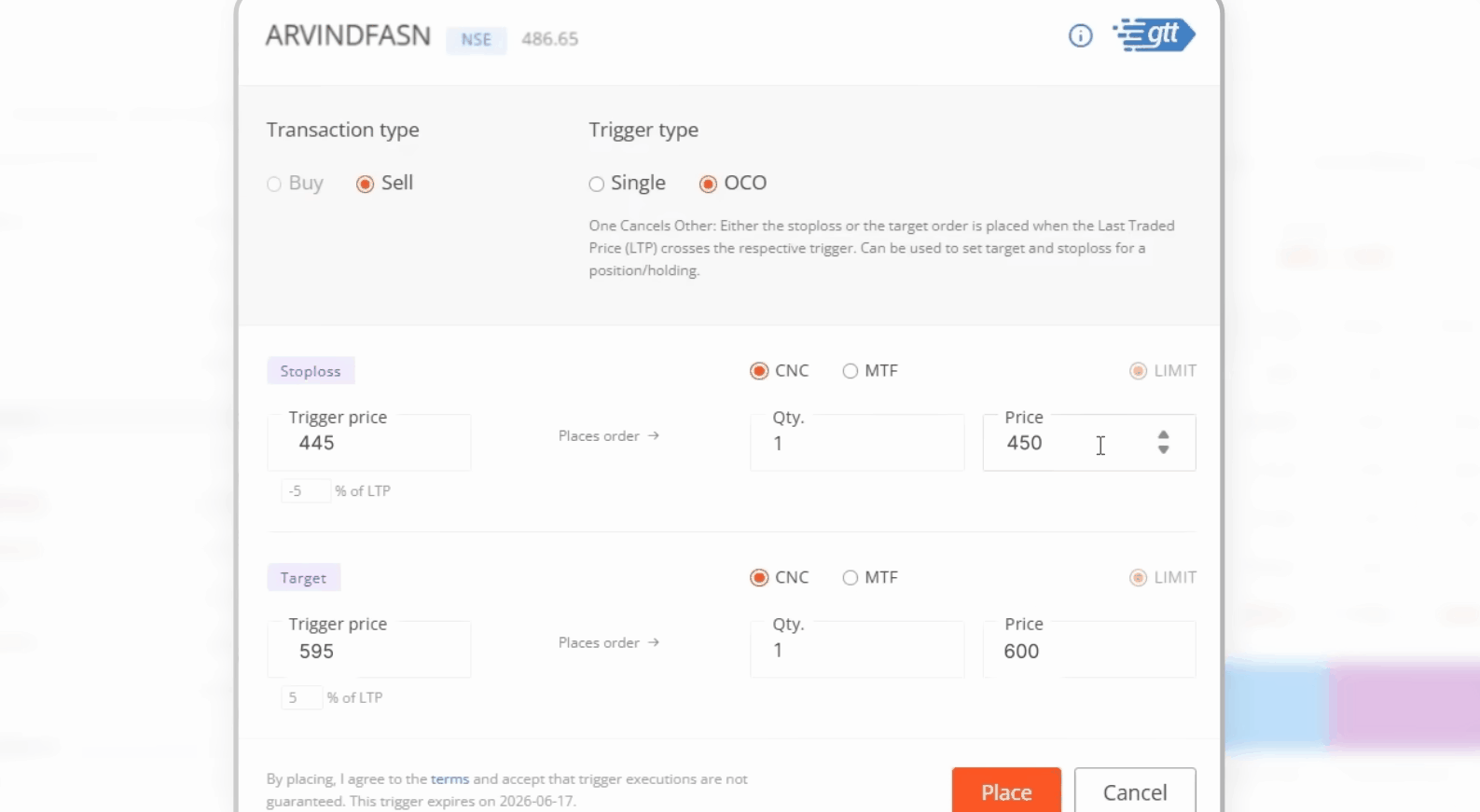Decrease stoploss price with down arrow
1480x812 pixels.
[x=1163, y=450]
